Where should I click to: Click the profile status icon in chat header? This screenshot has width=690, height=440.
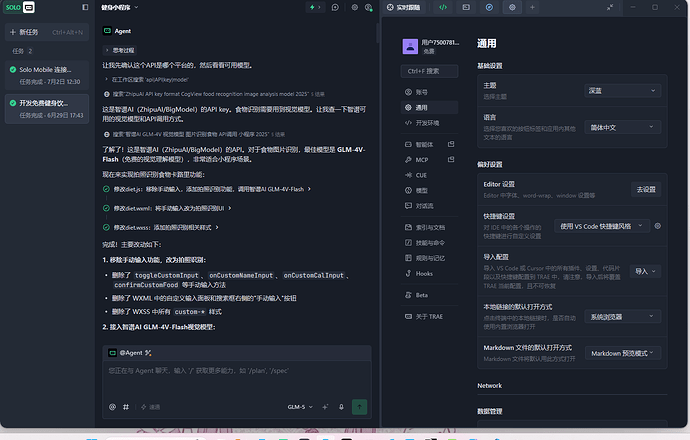[369, 7]
